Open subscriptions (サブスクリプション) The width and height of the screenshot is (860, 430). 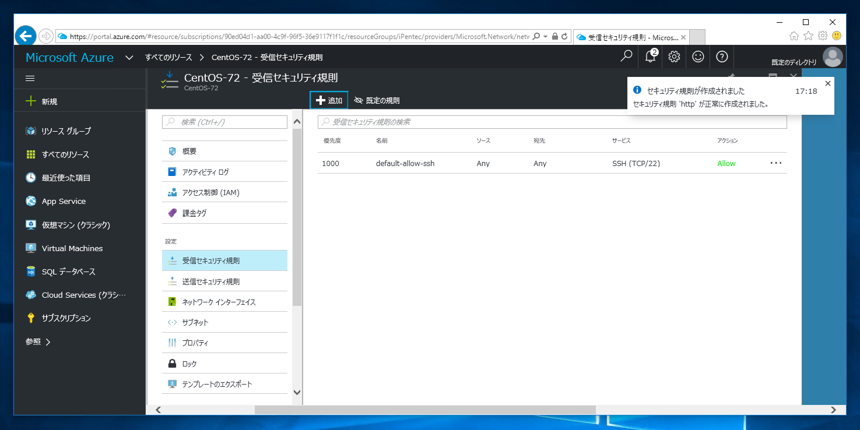click(66, 318)
